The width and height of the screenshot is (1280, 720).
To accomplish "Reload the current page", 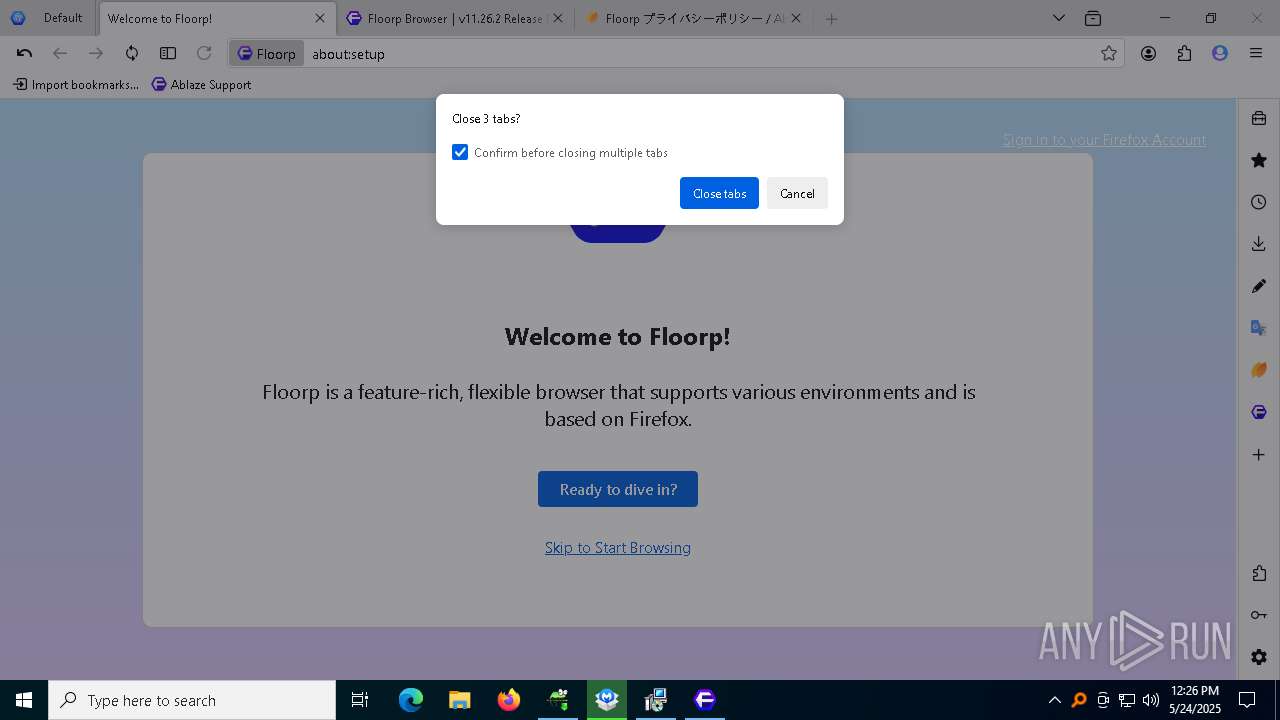I will point(204,54).
